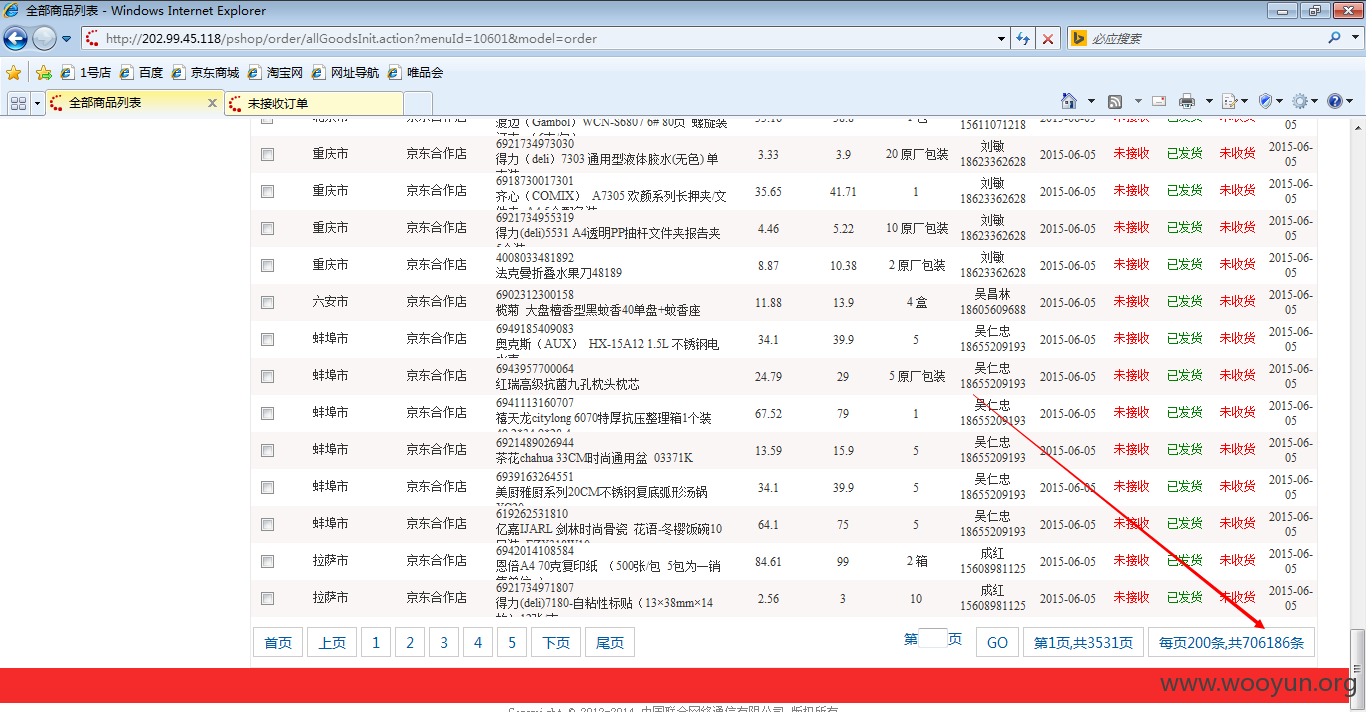The width and height of the screenshot is (1366, 712).
Task: Tick checkbox for 得力 7303 液体胶水 row
Action: click(267, 154)
